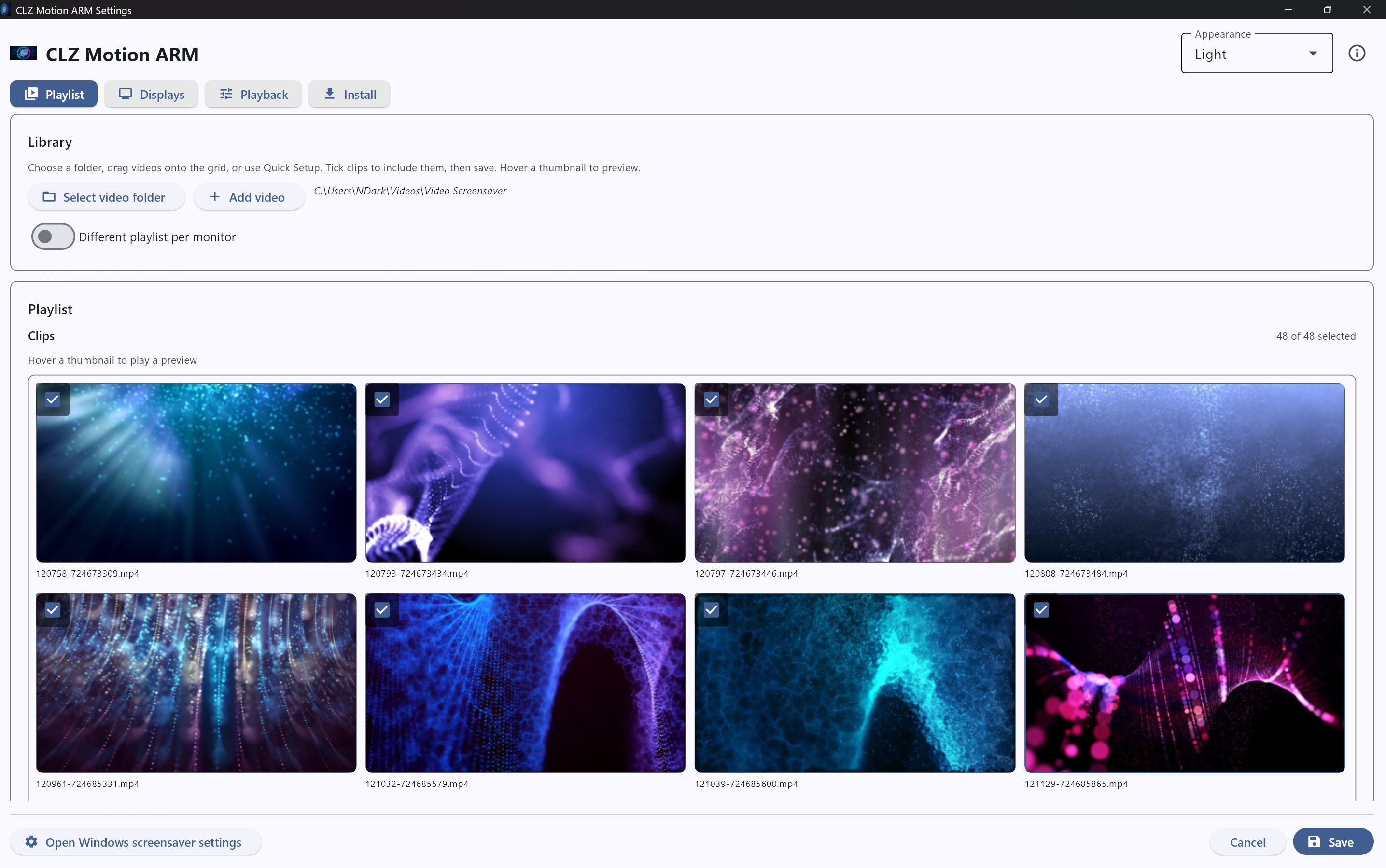Click thumbnail of 121032-724685579.mp4

click(x=525, y=683)
